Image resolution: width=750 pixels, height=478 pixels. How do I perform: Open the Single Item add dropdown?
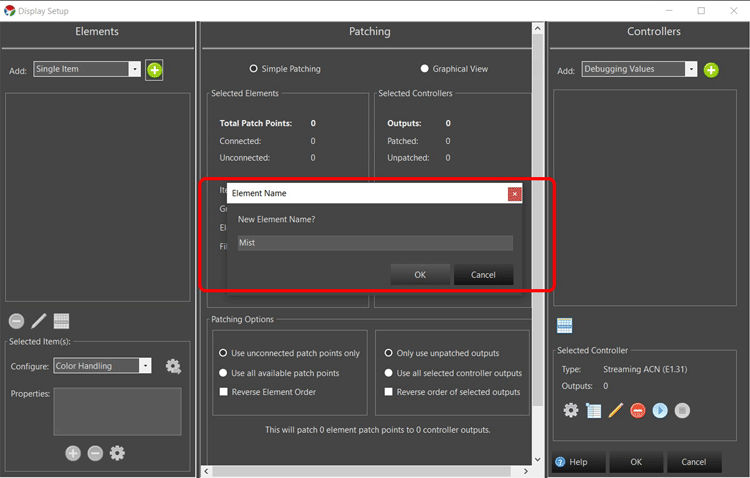(x=134, y=69)
